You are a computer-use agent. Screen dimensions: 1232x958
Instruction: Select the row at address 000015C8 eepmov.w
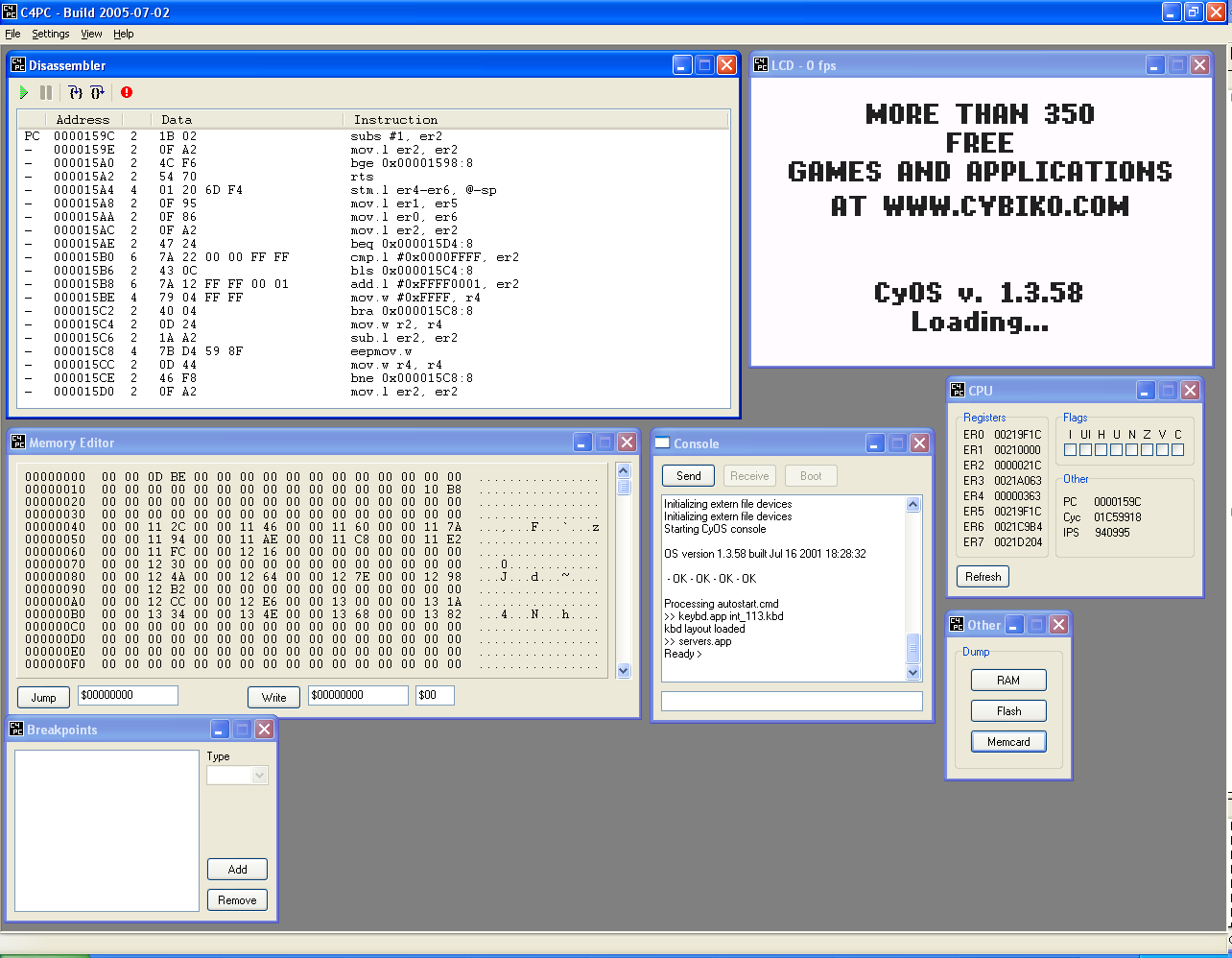click(372, 351)
